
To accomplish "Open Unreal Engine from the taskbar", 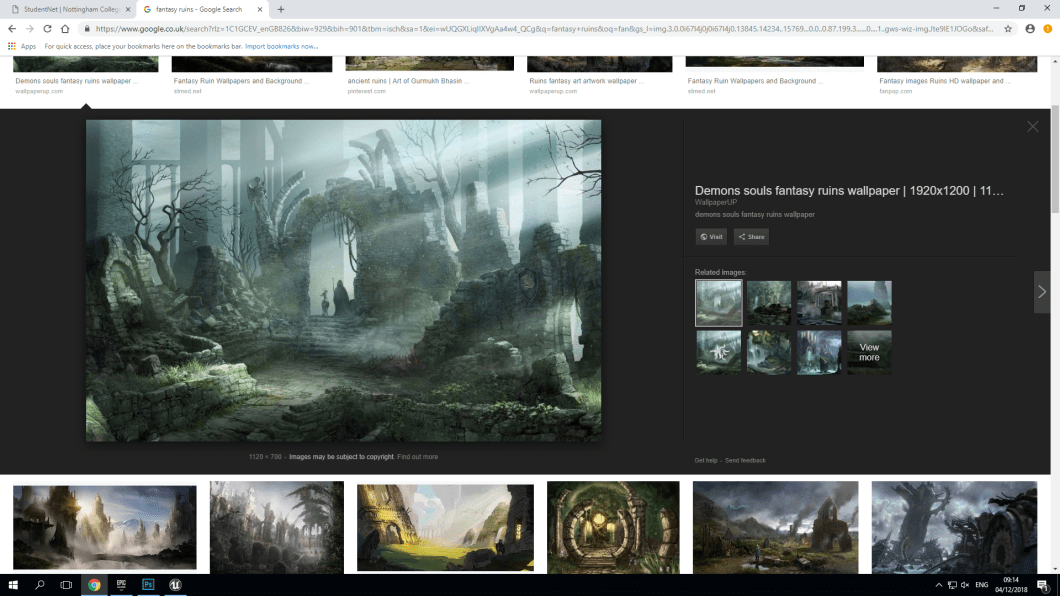I will [x=175, y=585].
